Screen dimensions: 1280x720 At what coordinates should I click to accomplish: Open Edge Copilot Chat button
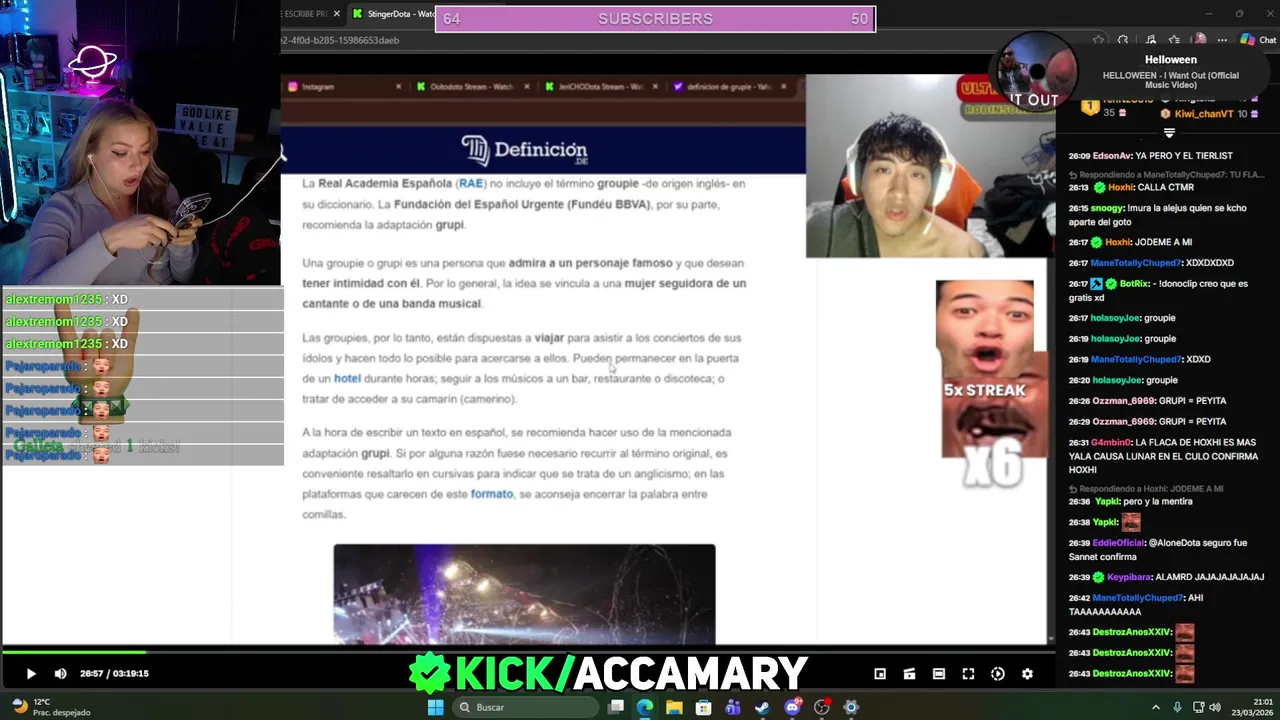1258,40
